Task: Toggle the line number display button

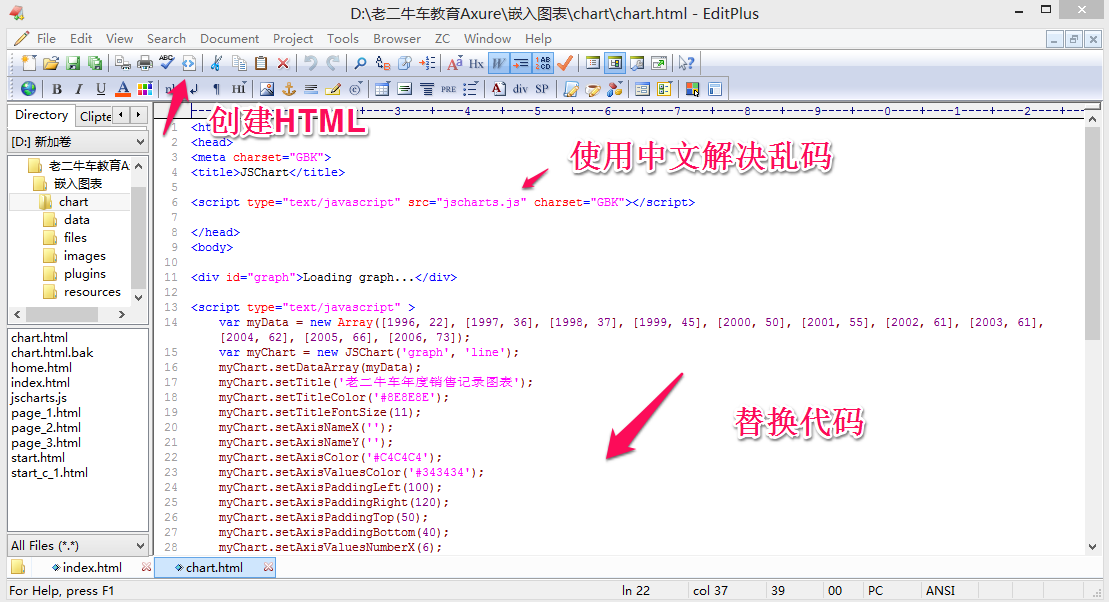Action: pos(542,64)
